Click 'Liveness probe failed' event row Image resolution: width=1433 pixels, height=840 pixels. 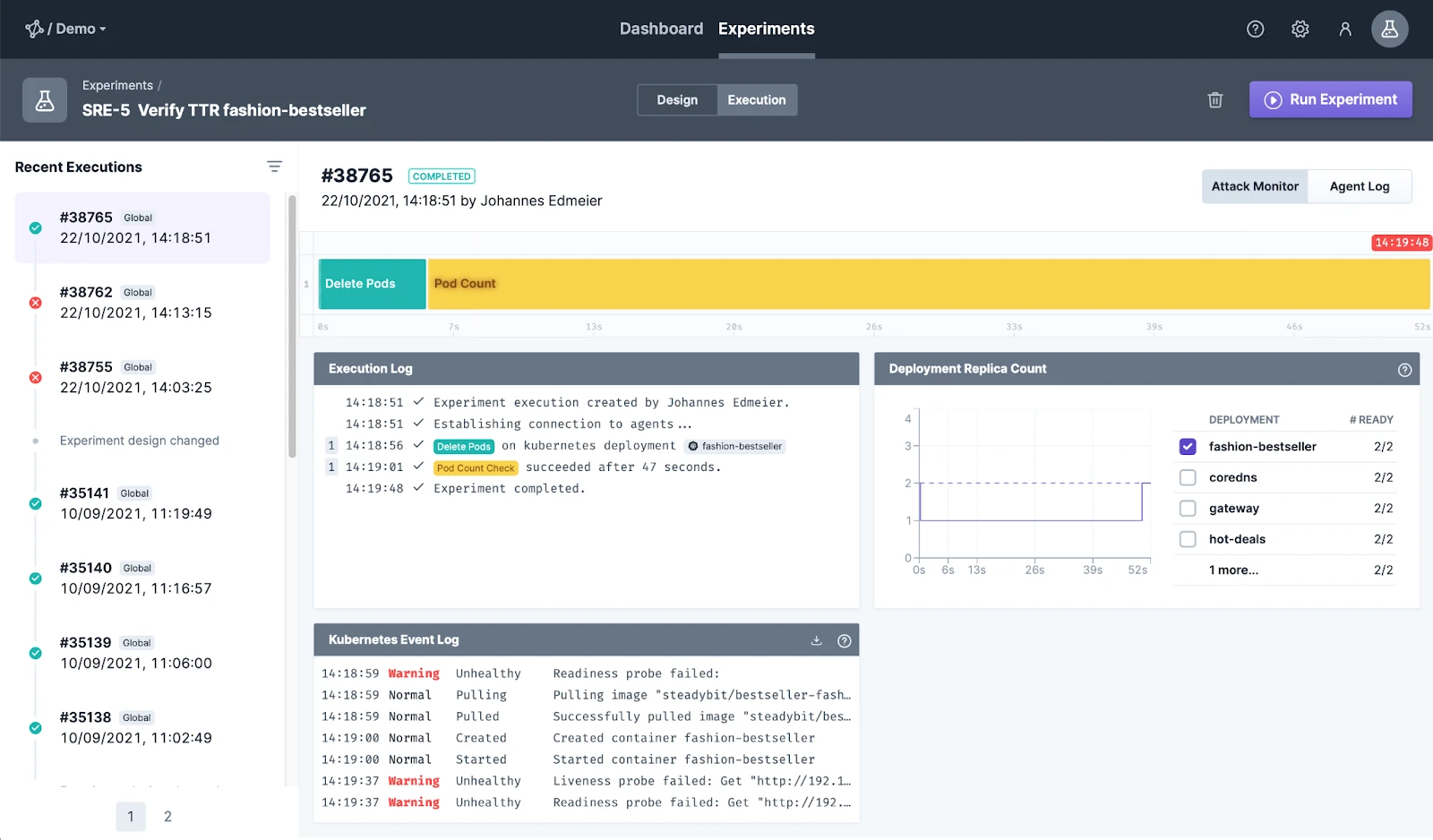587,781
